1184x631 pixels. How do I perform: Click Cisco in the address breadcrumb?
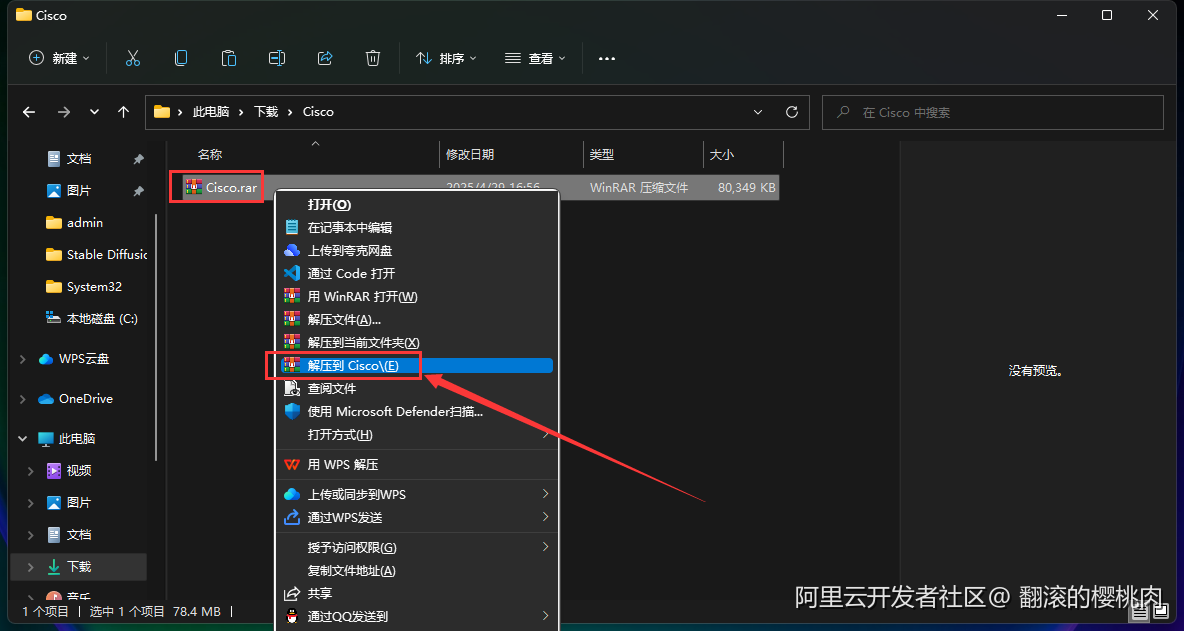coord(318,112)
